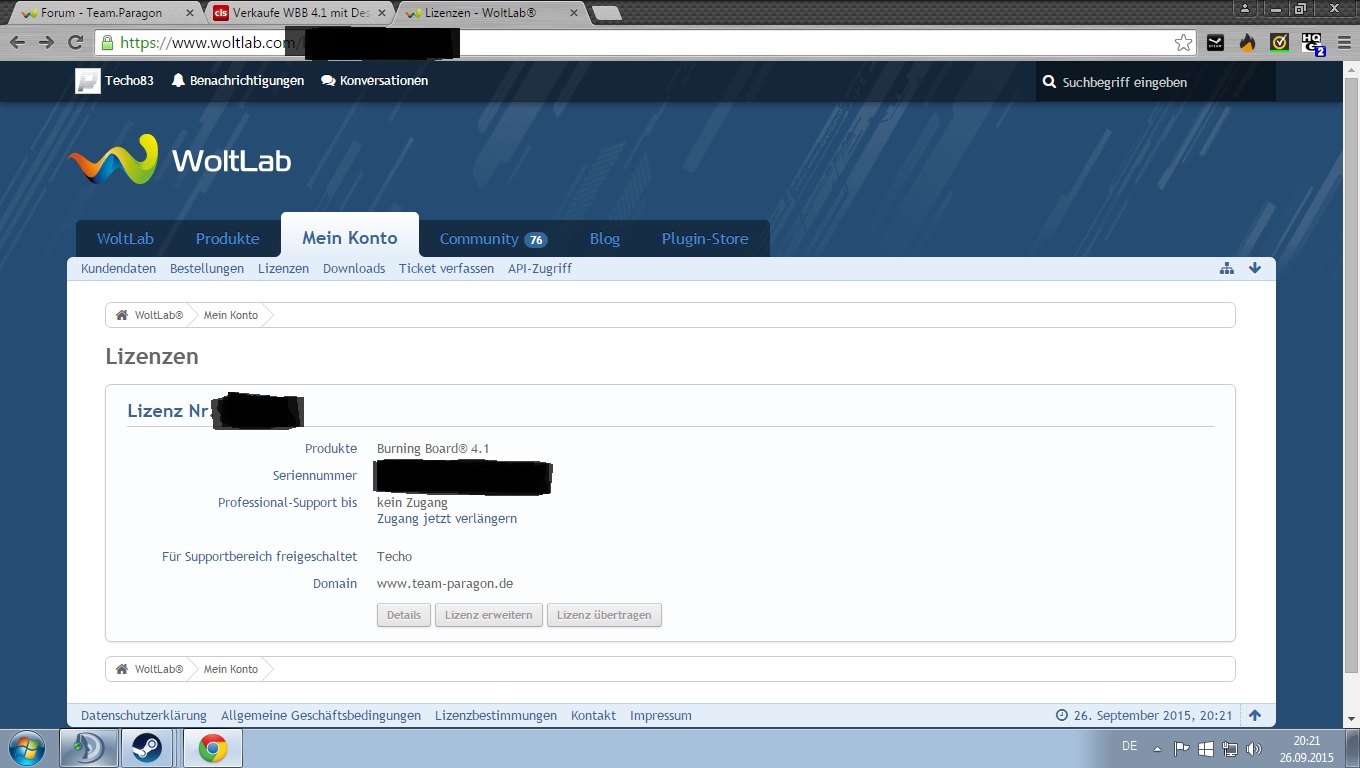Open Bestellungen in the sub-menu
Viewport: 1360px width, 768px height.
207,269
